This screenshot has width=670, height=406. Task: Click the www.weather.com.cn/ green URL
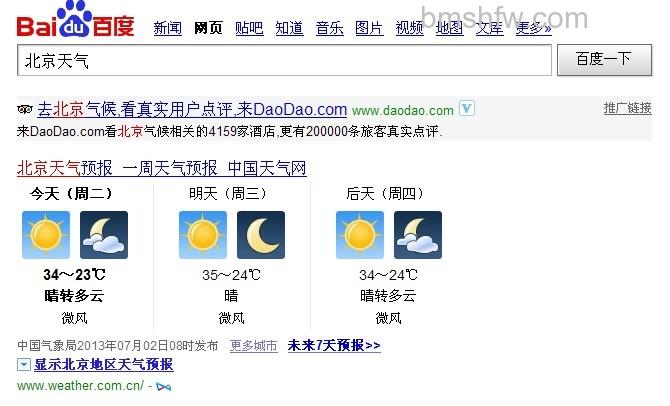(80, 386)
